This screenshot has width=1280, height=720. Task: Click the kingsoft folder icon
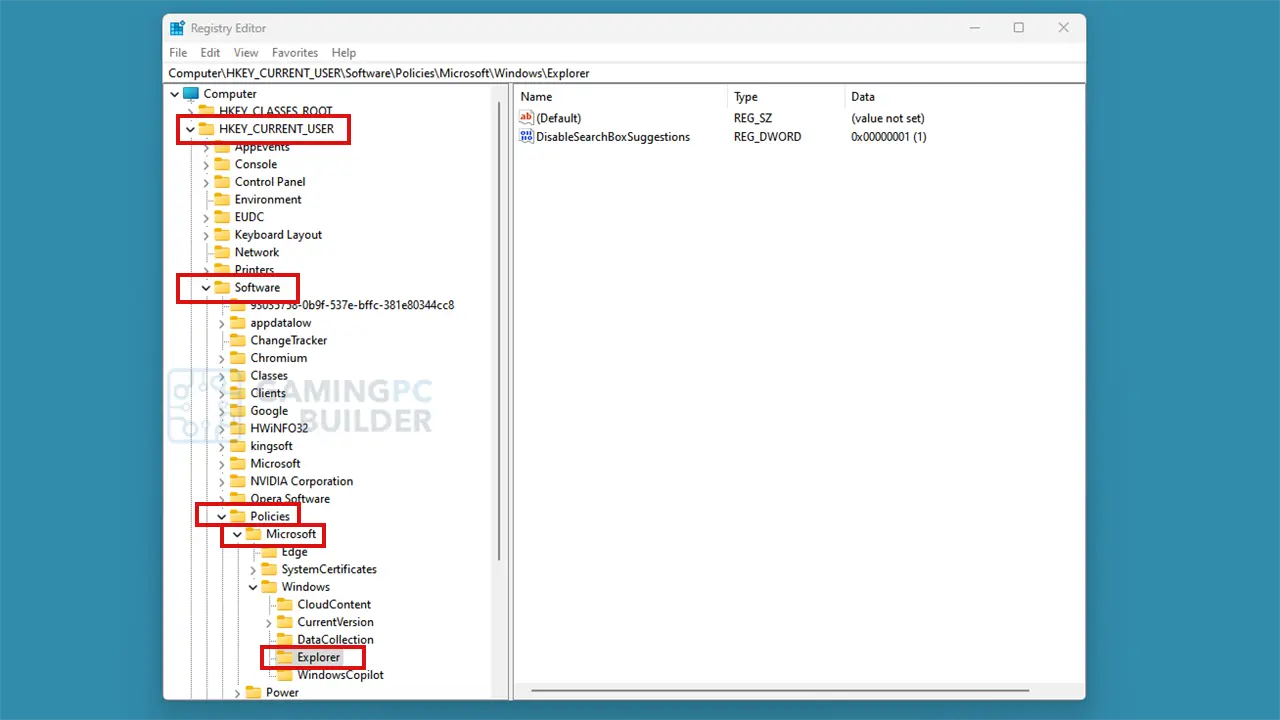pyautogui.click(x=238, y=446)
